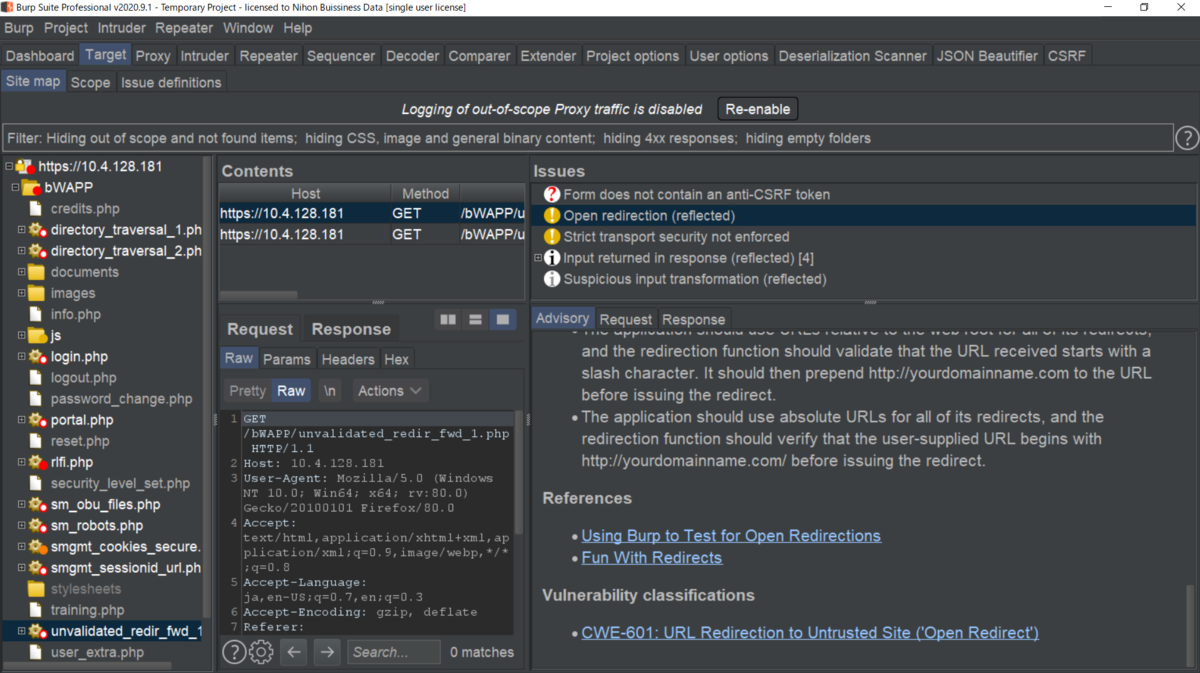Switch to the Deserialization Scanner tab
Viewport: 1200px width, 673px height.
point(852,56)
